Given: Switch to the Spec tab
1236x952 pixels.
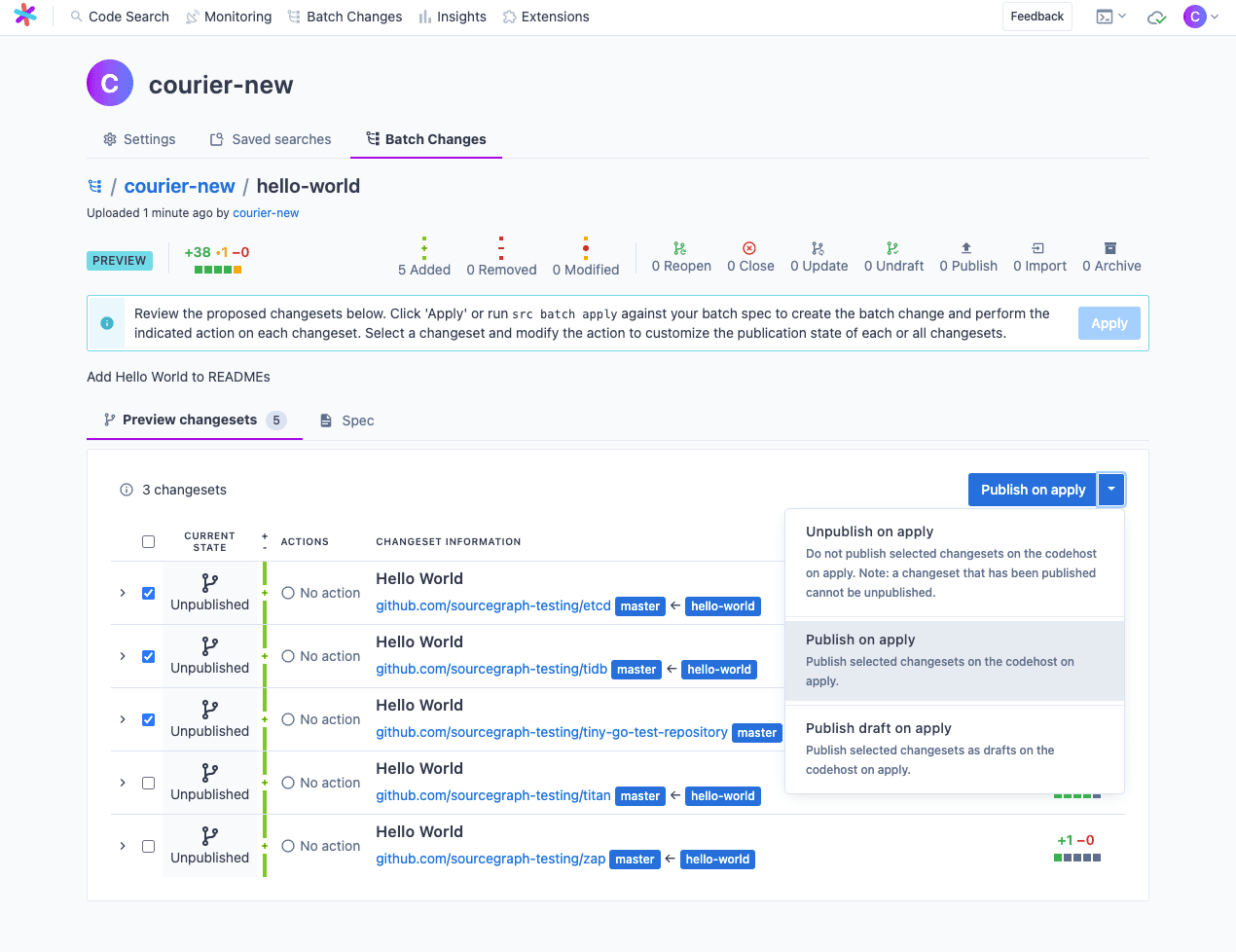Looking at the screenshot, I should click(346, 421).
